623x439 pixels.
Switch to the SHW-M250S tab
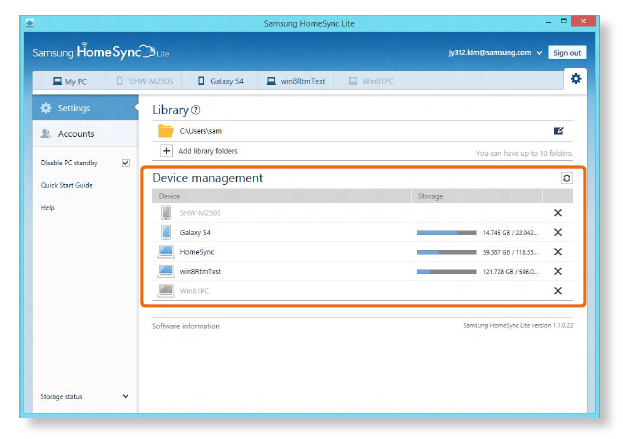(x=145, y=81)
